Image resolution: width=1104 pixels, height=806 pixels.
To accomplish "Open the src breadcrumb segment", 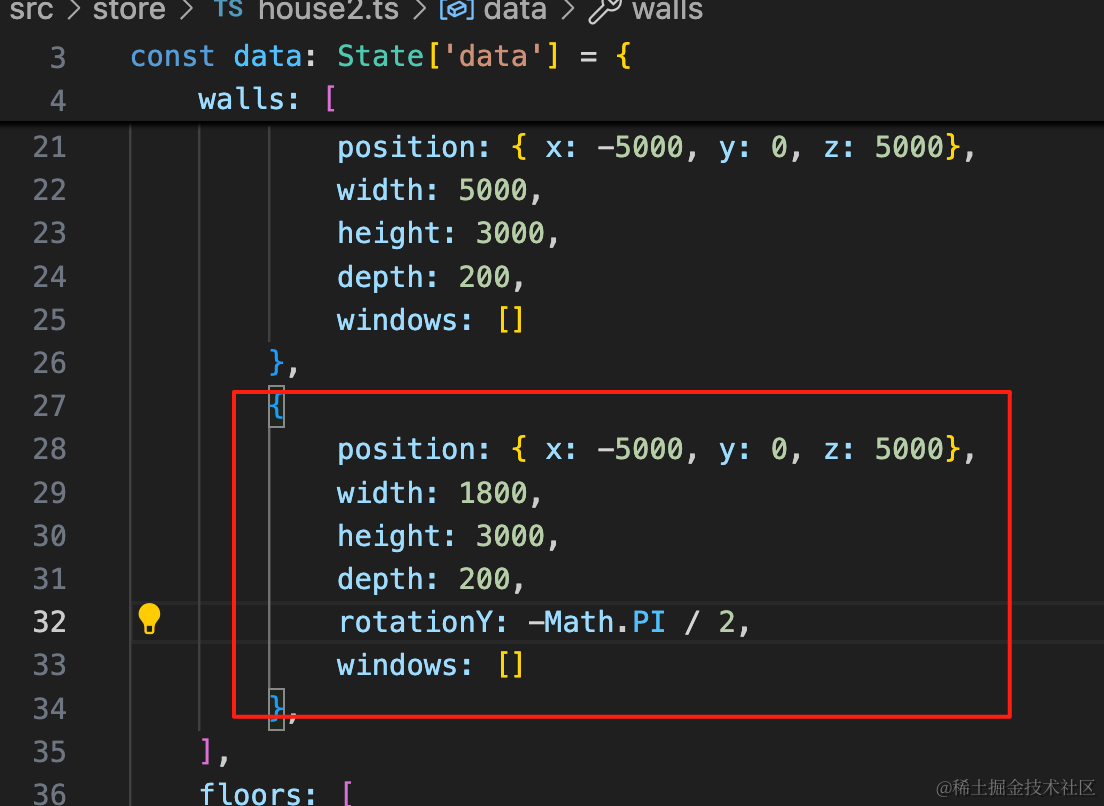I will pyautogui.click(x=31, y=9).
